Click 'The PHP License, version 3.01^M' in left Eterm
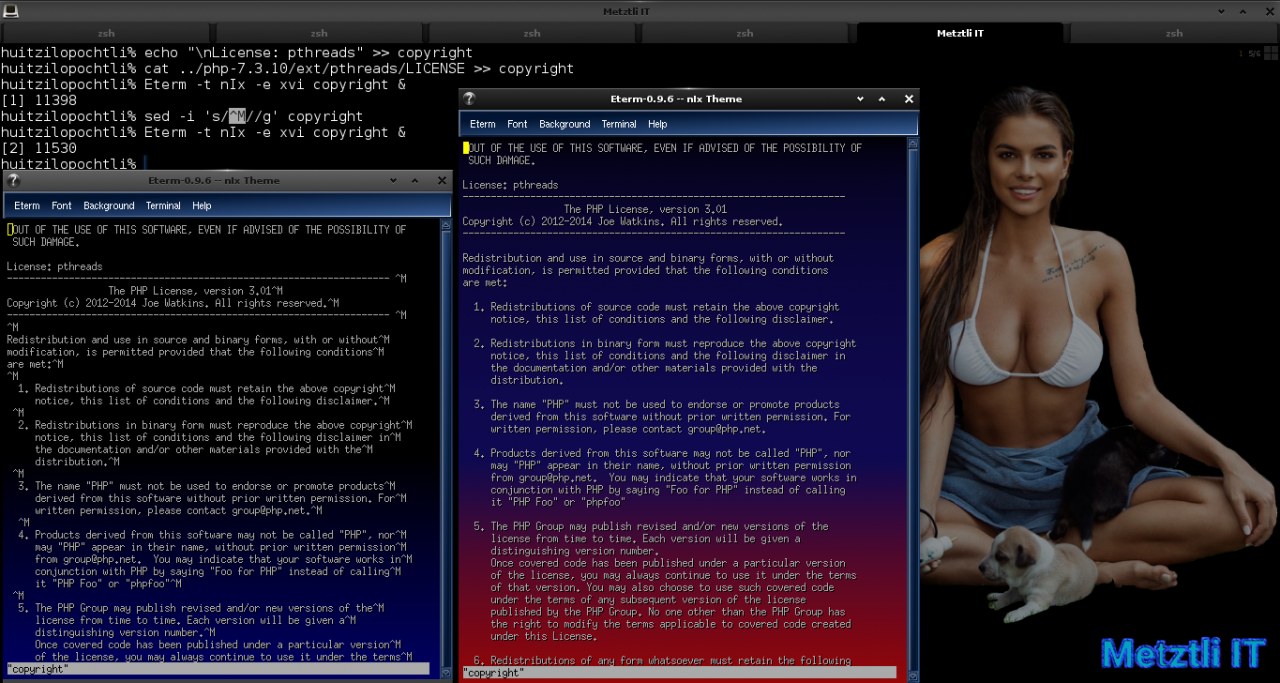 pyautogui.click(x=195, y=291)
